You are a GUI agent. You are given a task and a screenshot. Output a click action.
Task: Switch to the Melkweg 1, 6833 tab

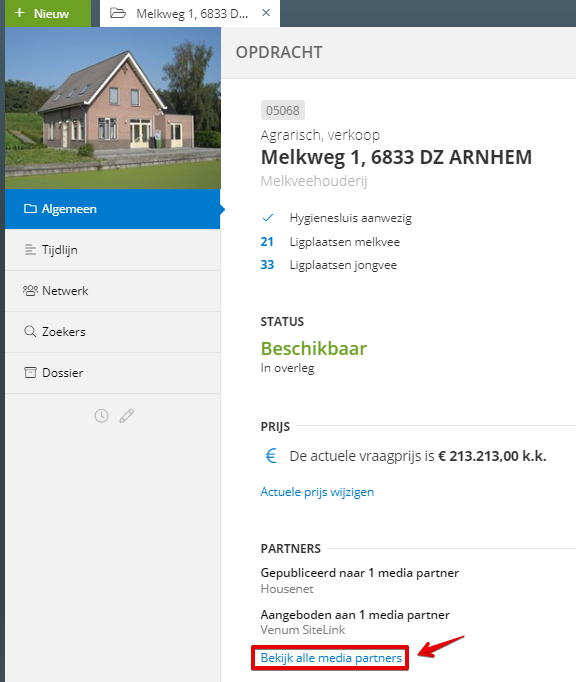pyautogui.click(x=190, y=13)
